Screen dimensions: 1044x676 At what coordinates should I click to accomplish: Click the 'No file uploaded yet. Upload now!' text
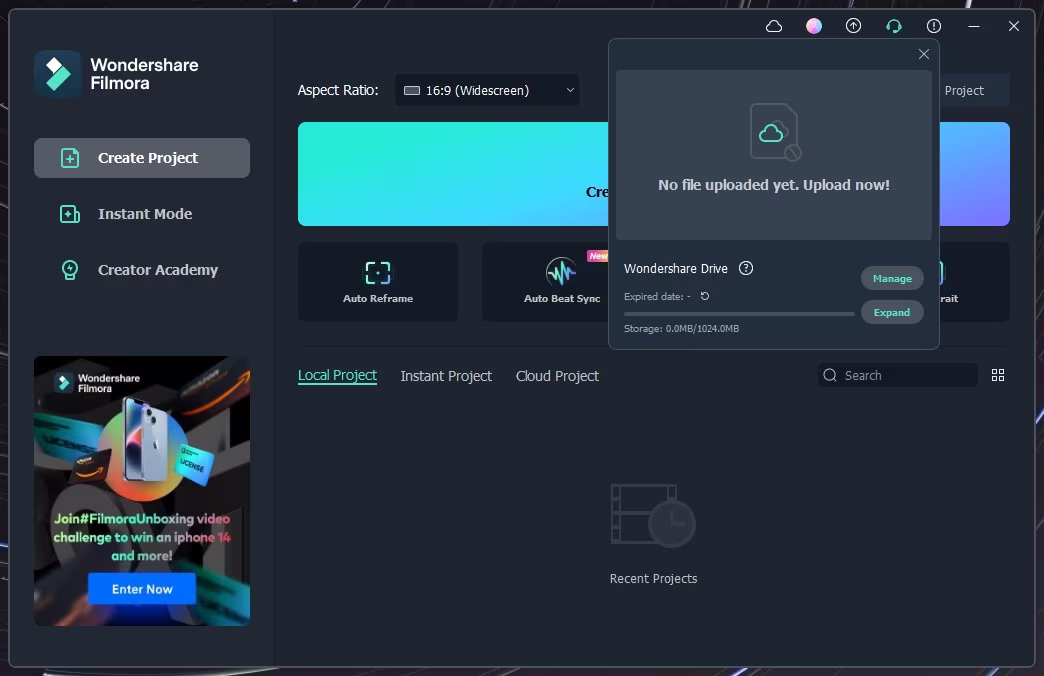click(774, 185)
